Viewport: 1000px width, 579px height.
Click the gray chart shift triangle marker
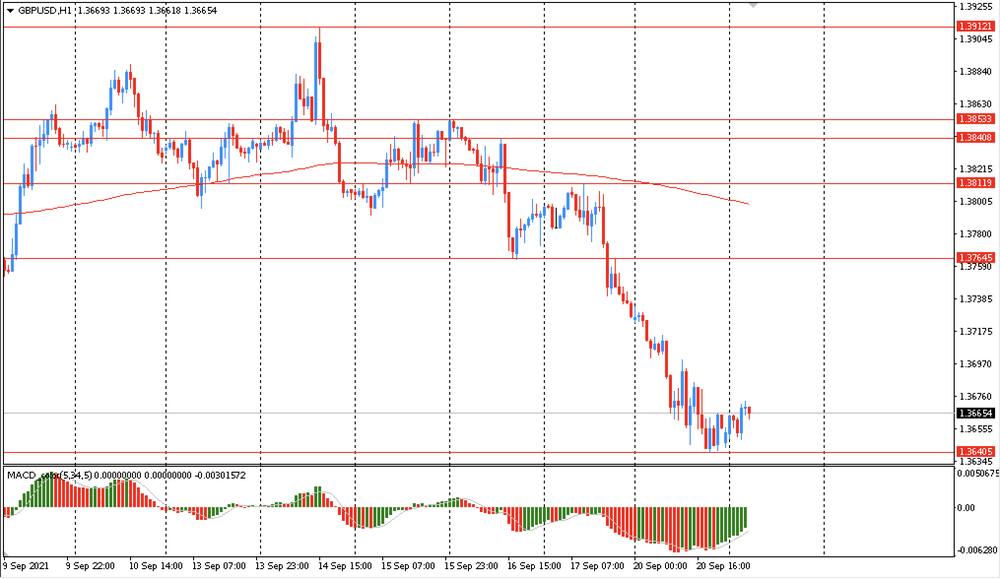(x=753, y=5)
